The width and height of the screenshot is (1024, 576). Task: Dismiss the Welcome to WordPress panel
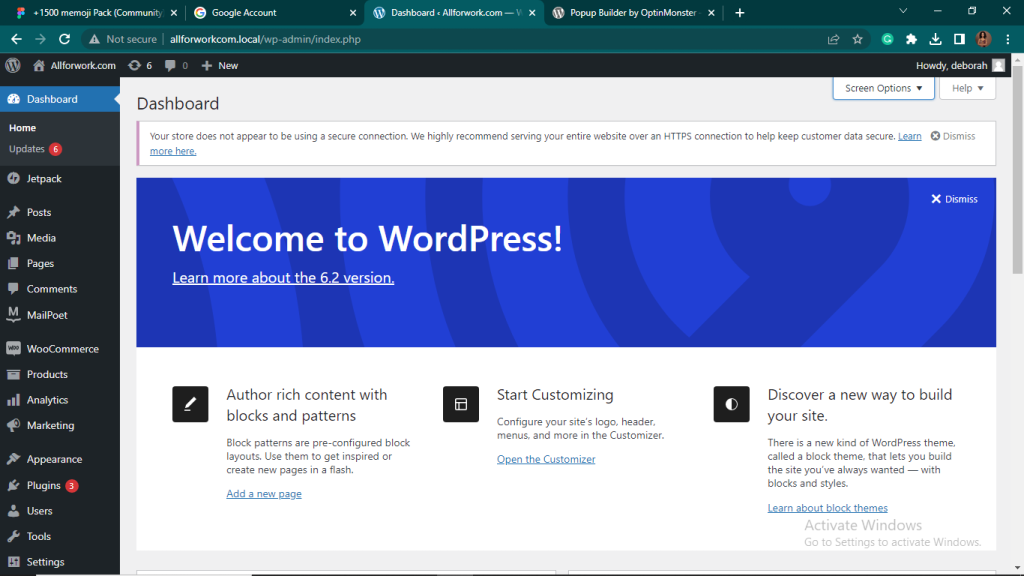pos(954,199)
